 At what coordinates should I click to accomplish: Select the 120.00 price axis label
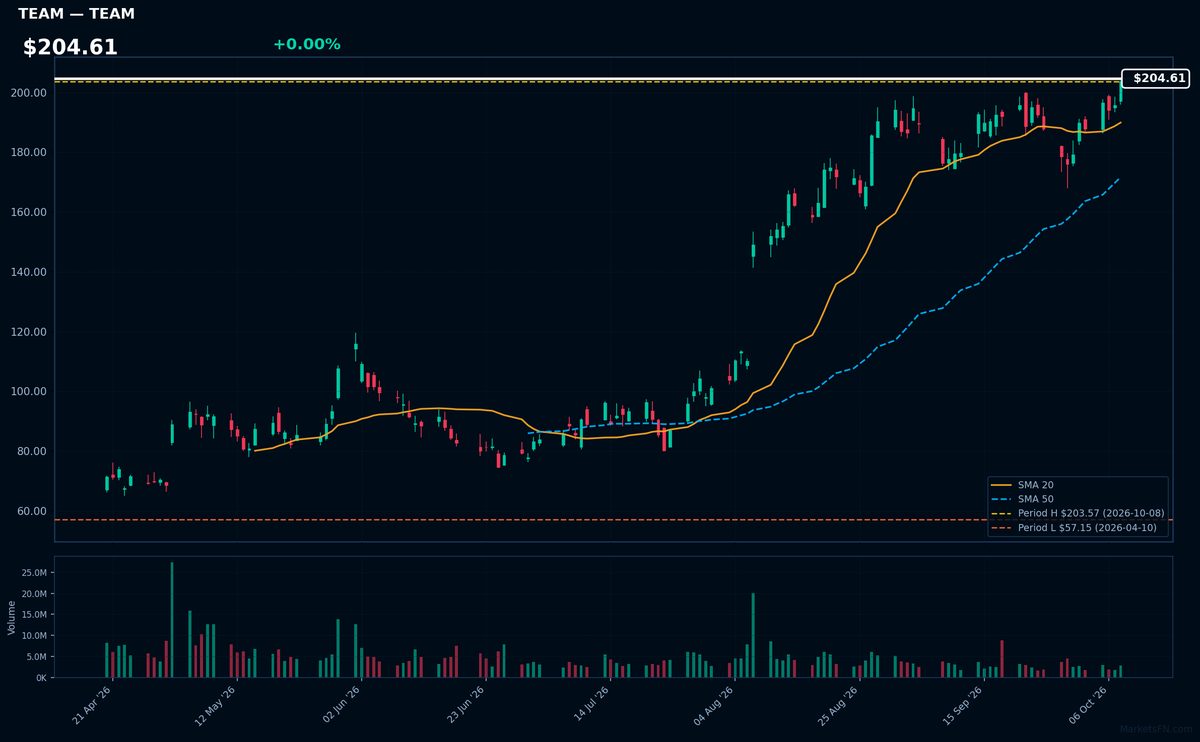click(x=29, y=332)
